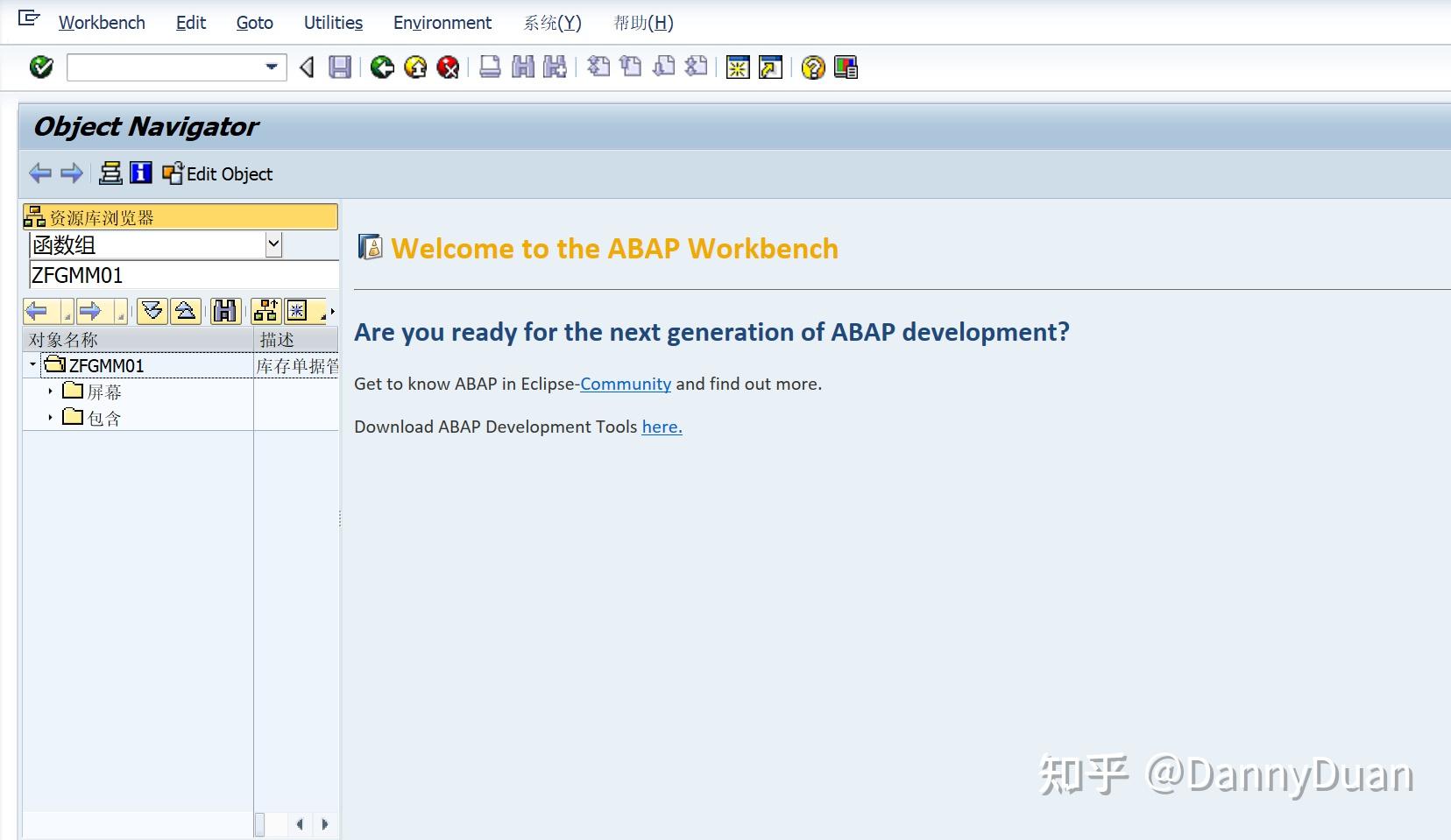1451x840 pixels.
Task: Click the green Back navigation icon
Action: tap(383, 67)
